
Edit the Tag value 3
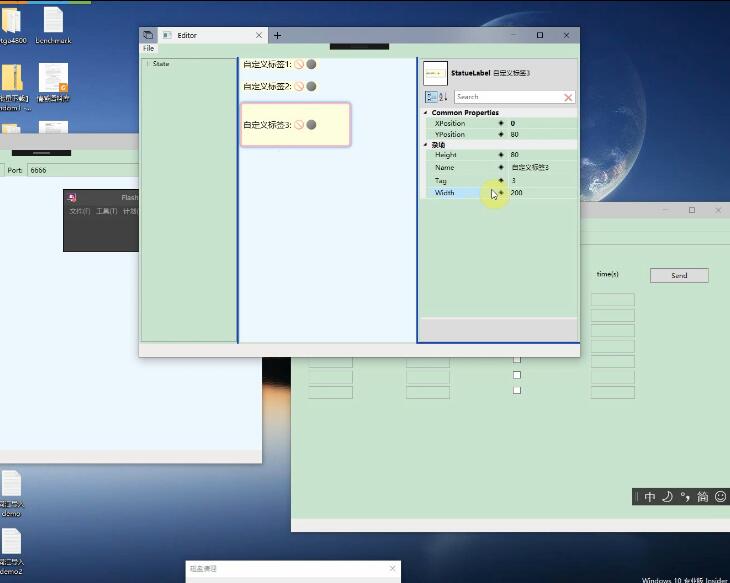click(x=542, y=180)
